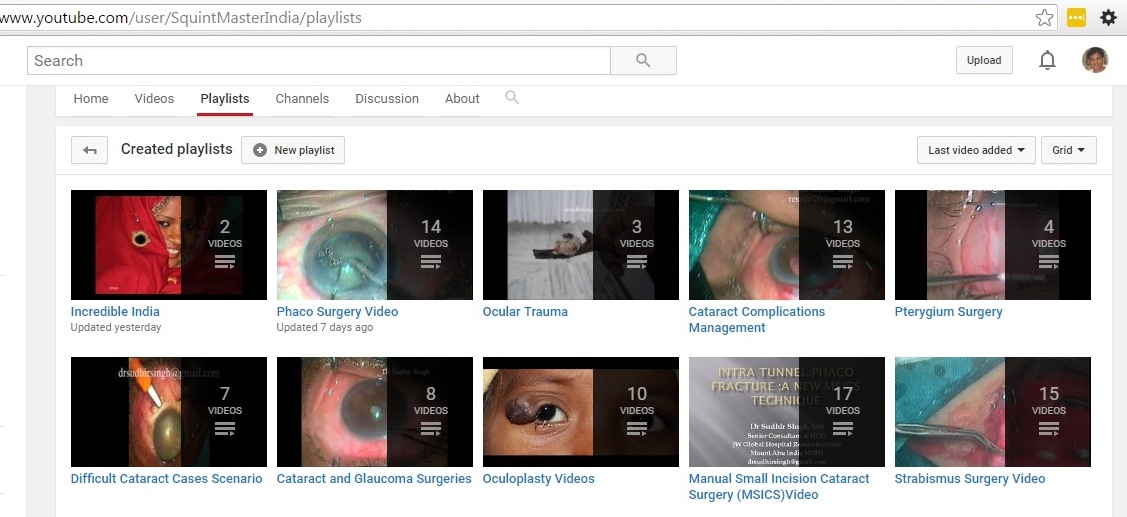
Task: Click the plus icon on New playlist
Action: 260,150
